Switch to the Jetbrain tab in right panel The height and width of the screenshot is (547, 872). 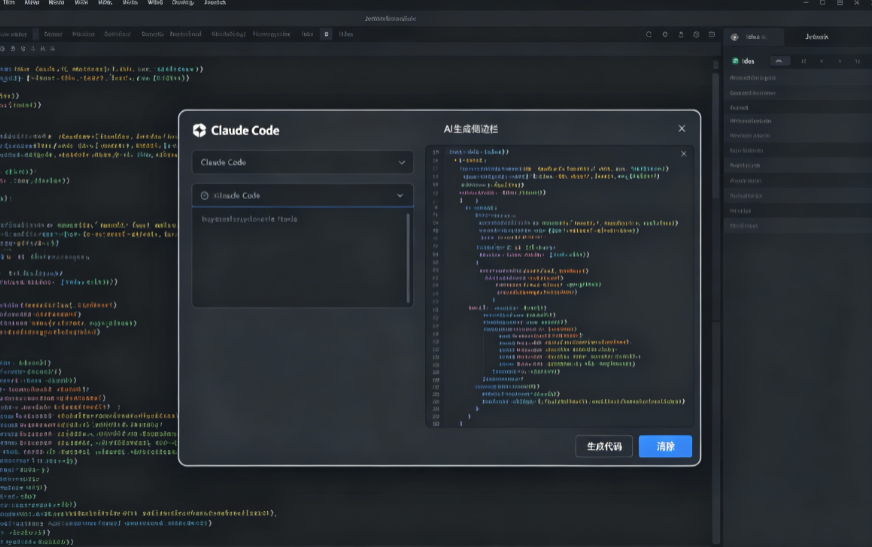pyautogui.click(x=816, y=37)
